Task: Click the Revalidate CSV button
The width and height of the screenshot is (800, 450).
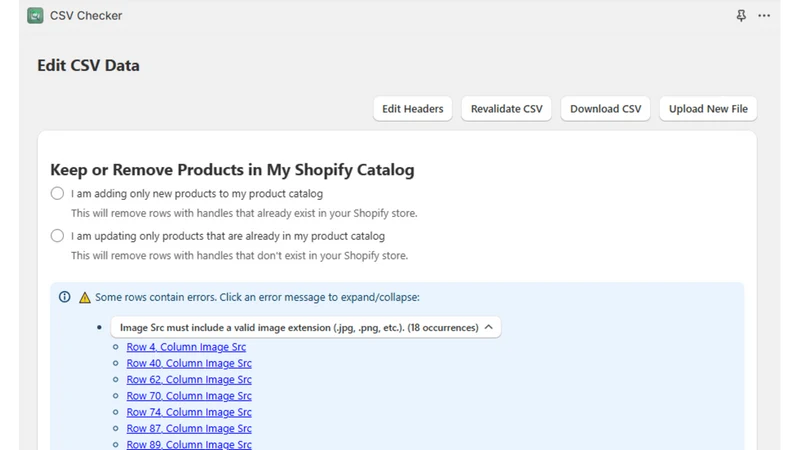Action: [506, 109]
